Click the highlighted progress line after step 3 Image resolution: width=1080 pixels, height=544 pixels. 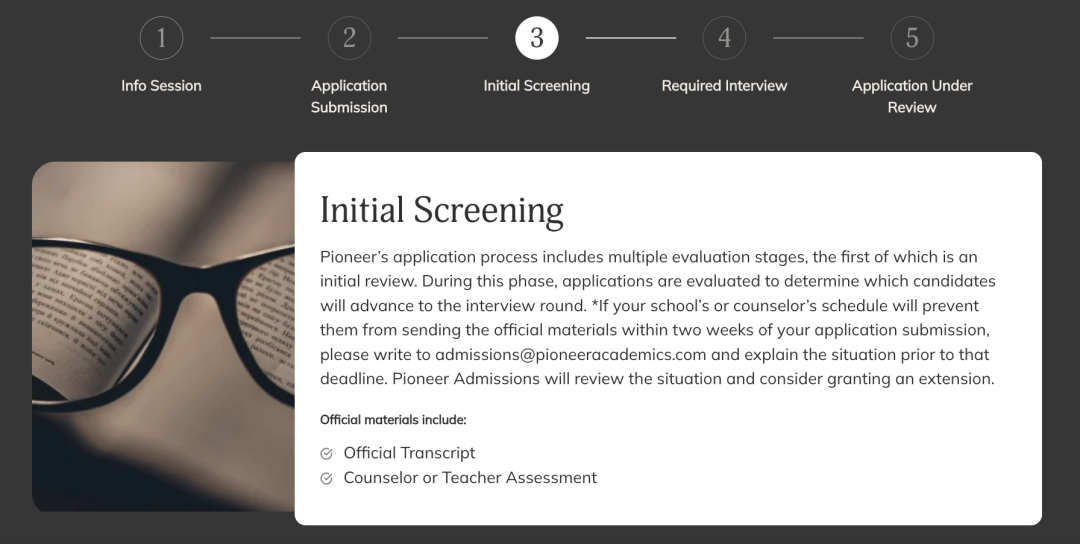(x=631, y=38)
